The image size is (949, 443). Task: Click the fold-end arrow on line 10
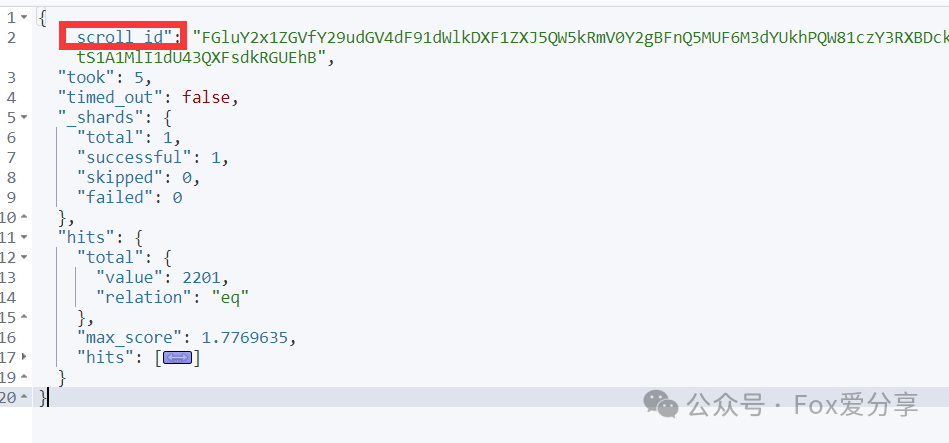24,217
